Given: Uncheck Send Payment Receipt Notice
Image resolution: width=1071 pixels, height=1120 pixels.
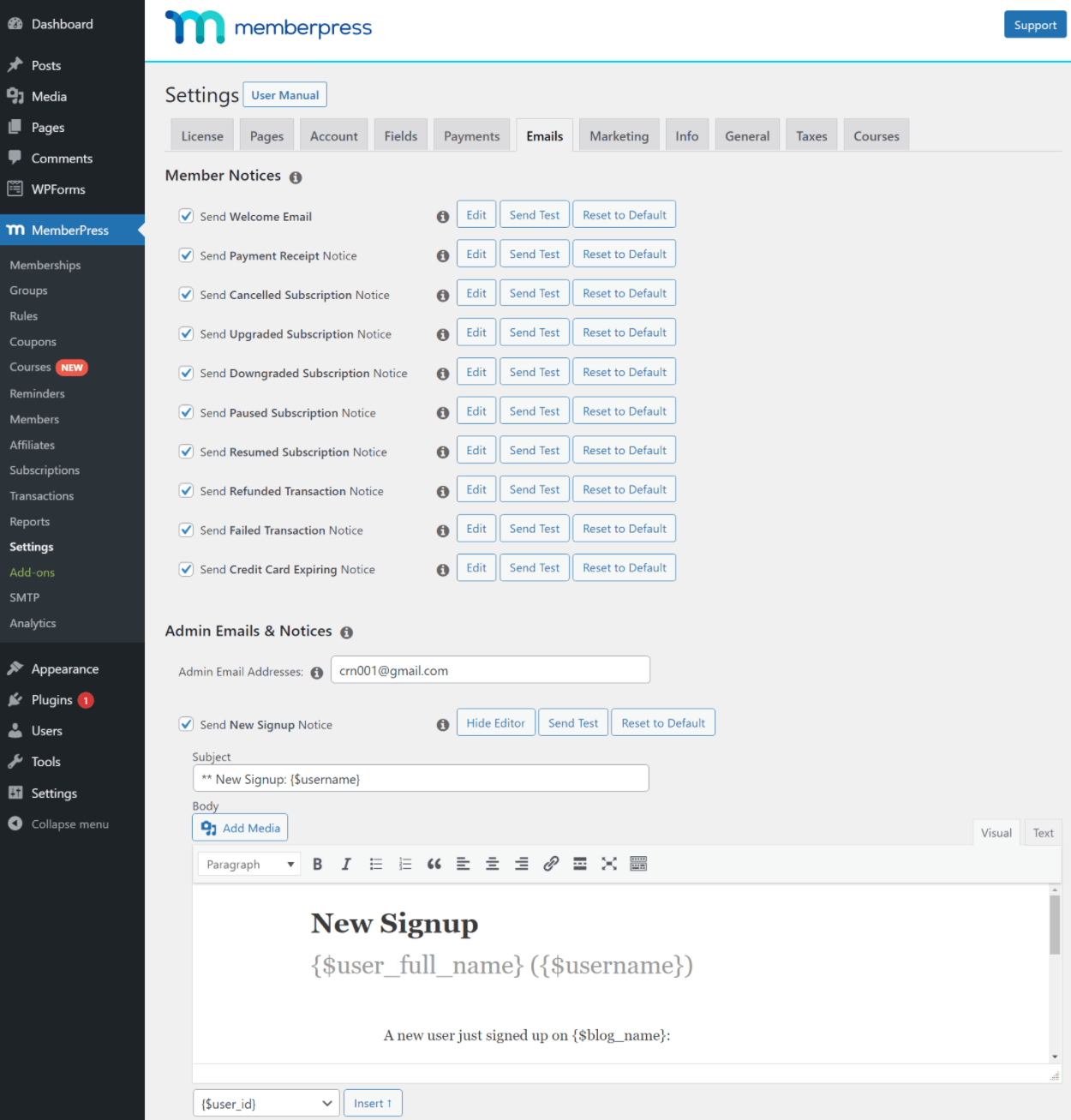Looking at the screenshot, I should (186, 255).
